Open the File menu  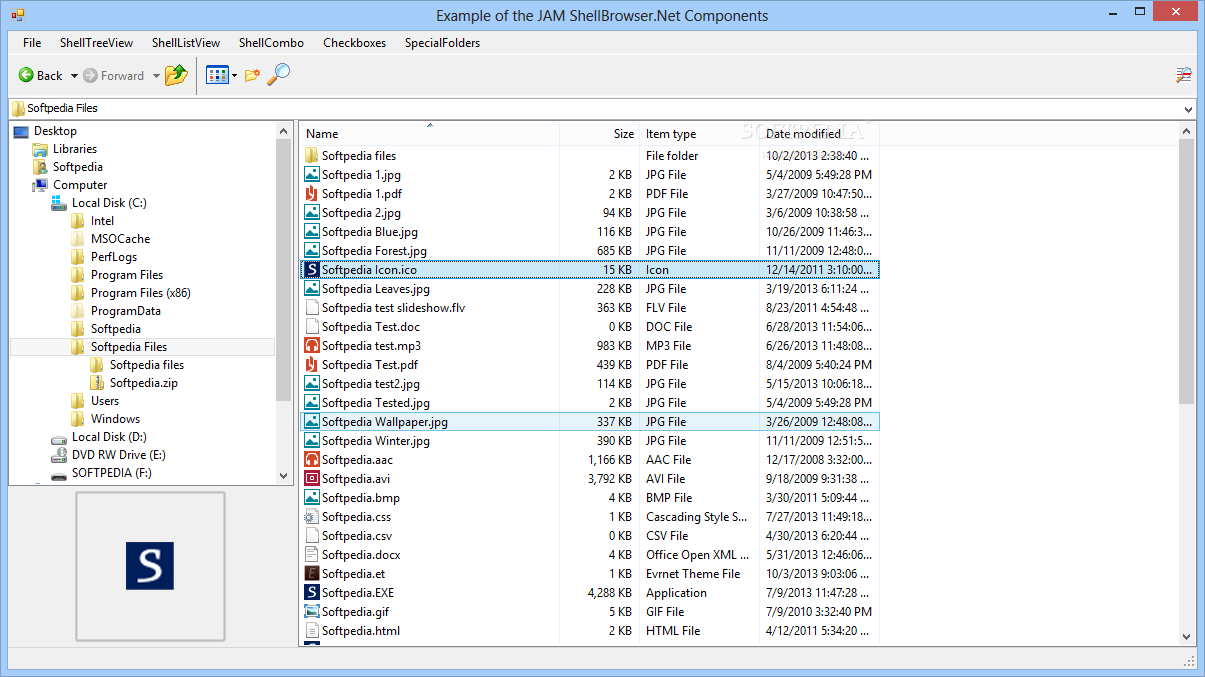pos(32,43)
